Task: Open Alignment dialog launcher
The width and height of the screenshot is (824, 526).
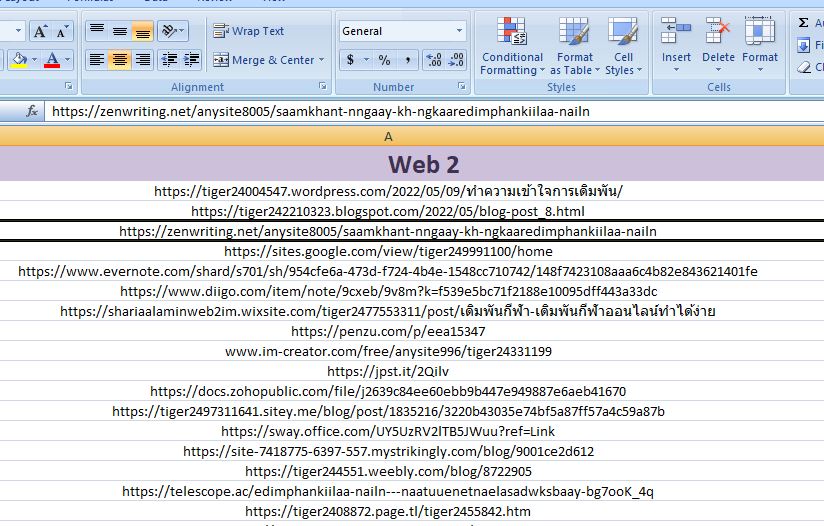Action: pos(323,86)
